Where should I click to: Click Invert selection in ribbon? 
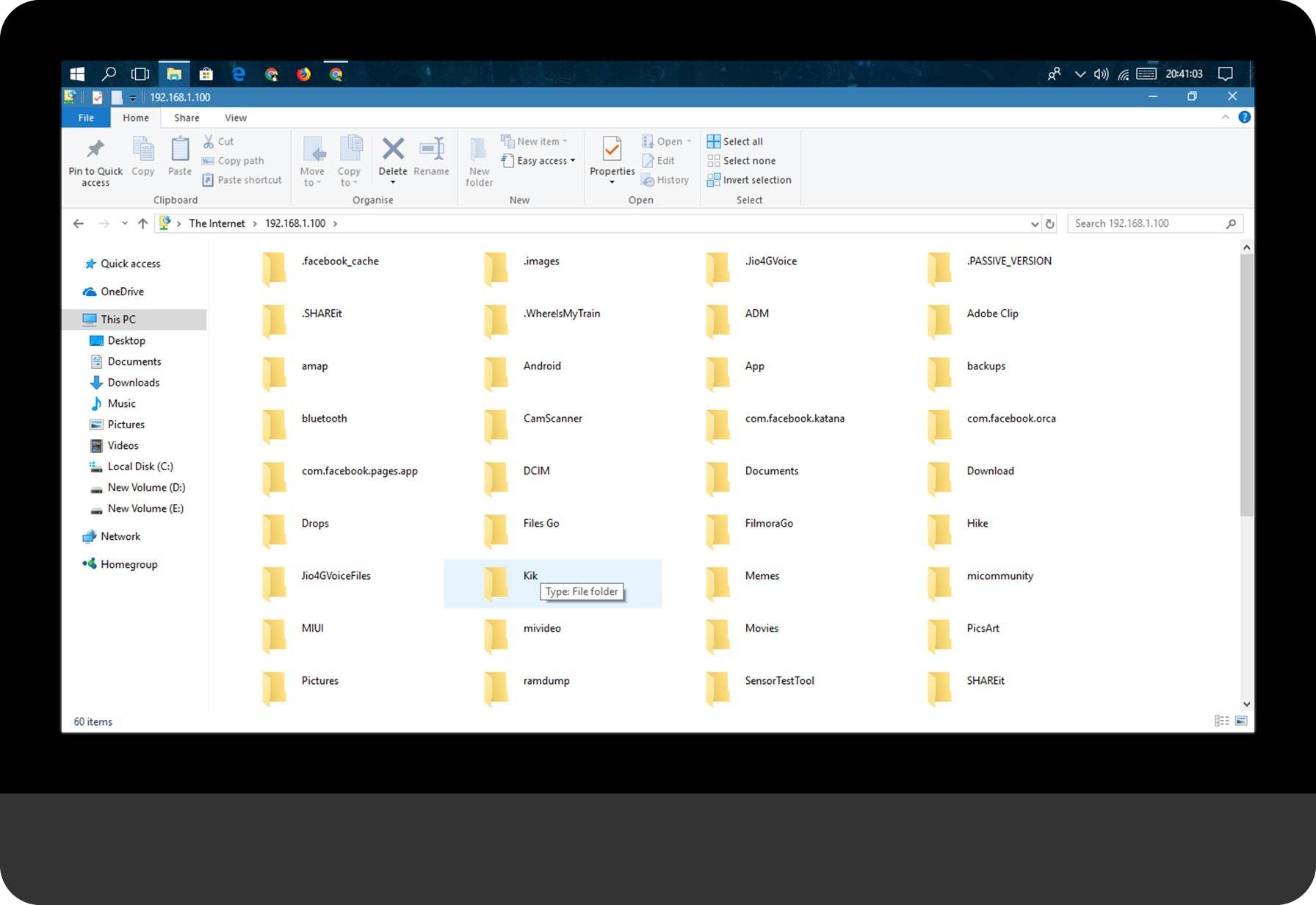749,180
